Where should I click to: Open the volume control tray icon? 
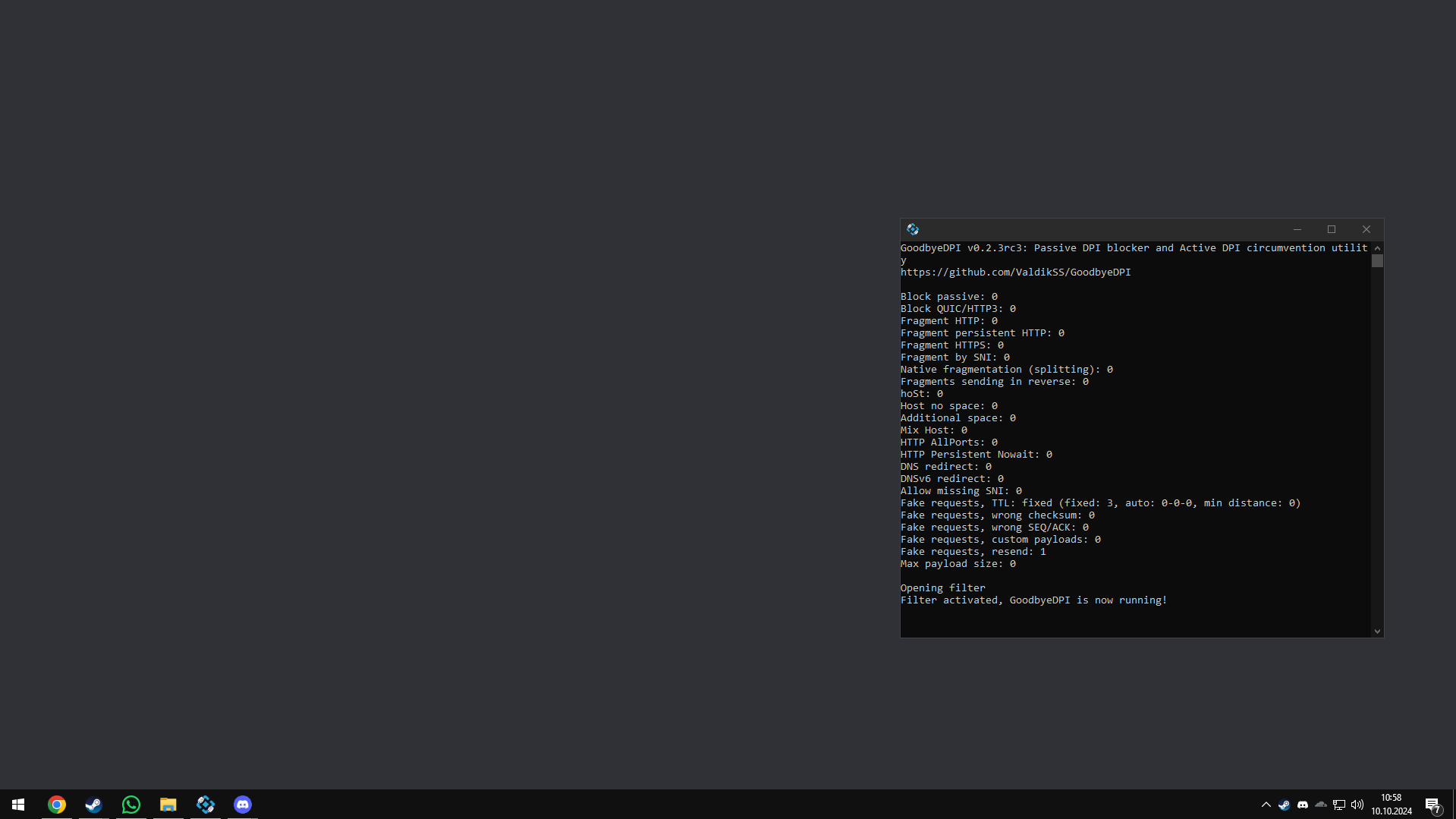[x=1357, y=805]
